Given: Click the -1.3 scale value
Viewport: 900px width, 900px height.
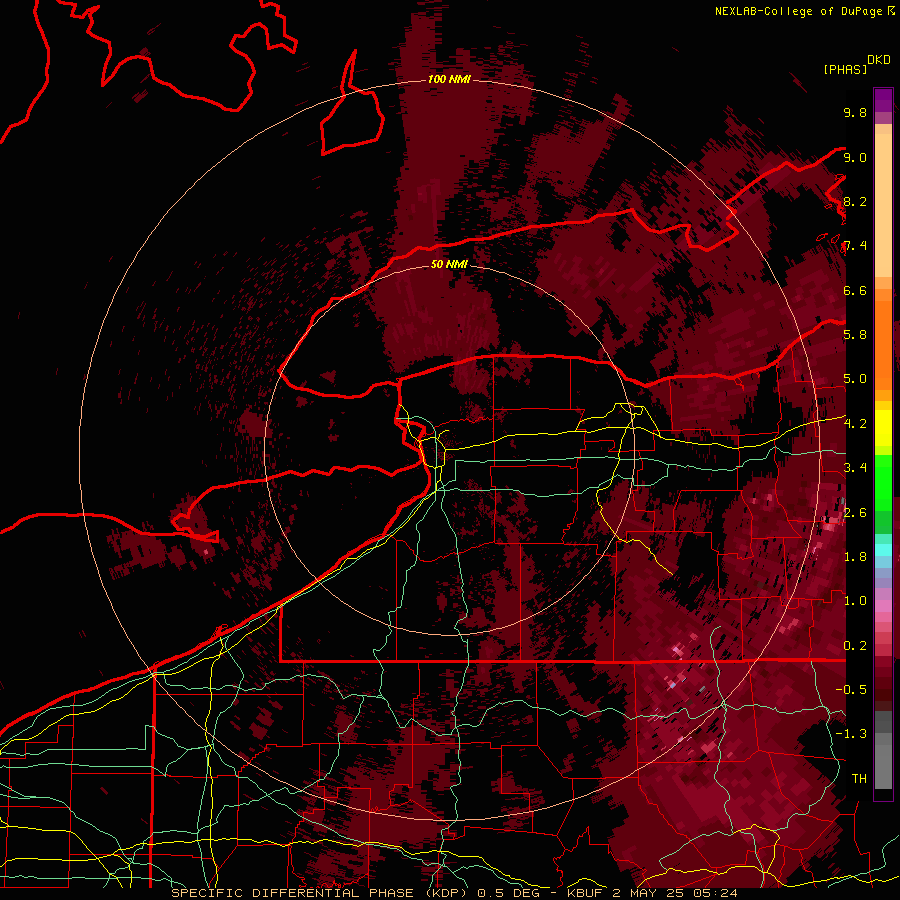Looking at the screenshot, I should coord(851,734).
